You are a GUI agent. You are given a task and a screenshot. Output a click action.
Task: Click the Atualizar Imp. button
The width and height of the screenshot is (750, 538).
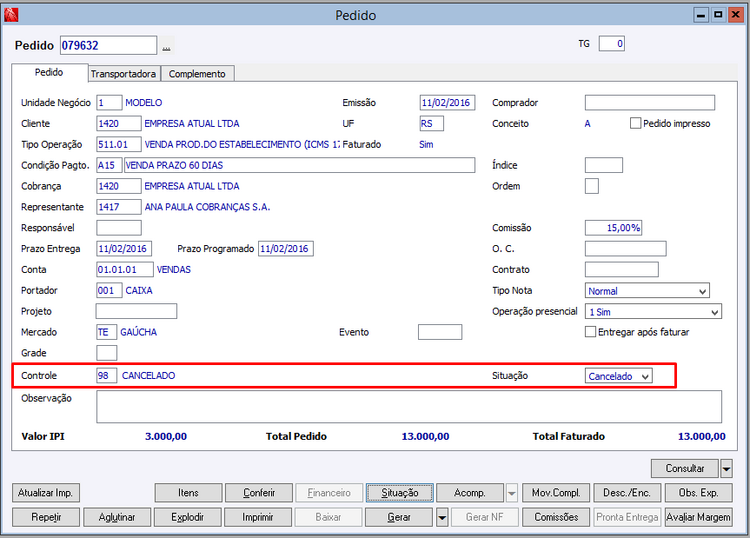[45, 493]
